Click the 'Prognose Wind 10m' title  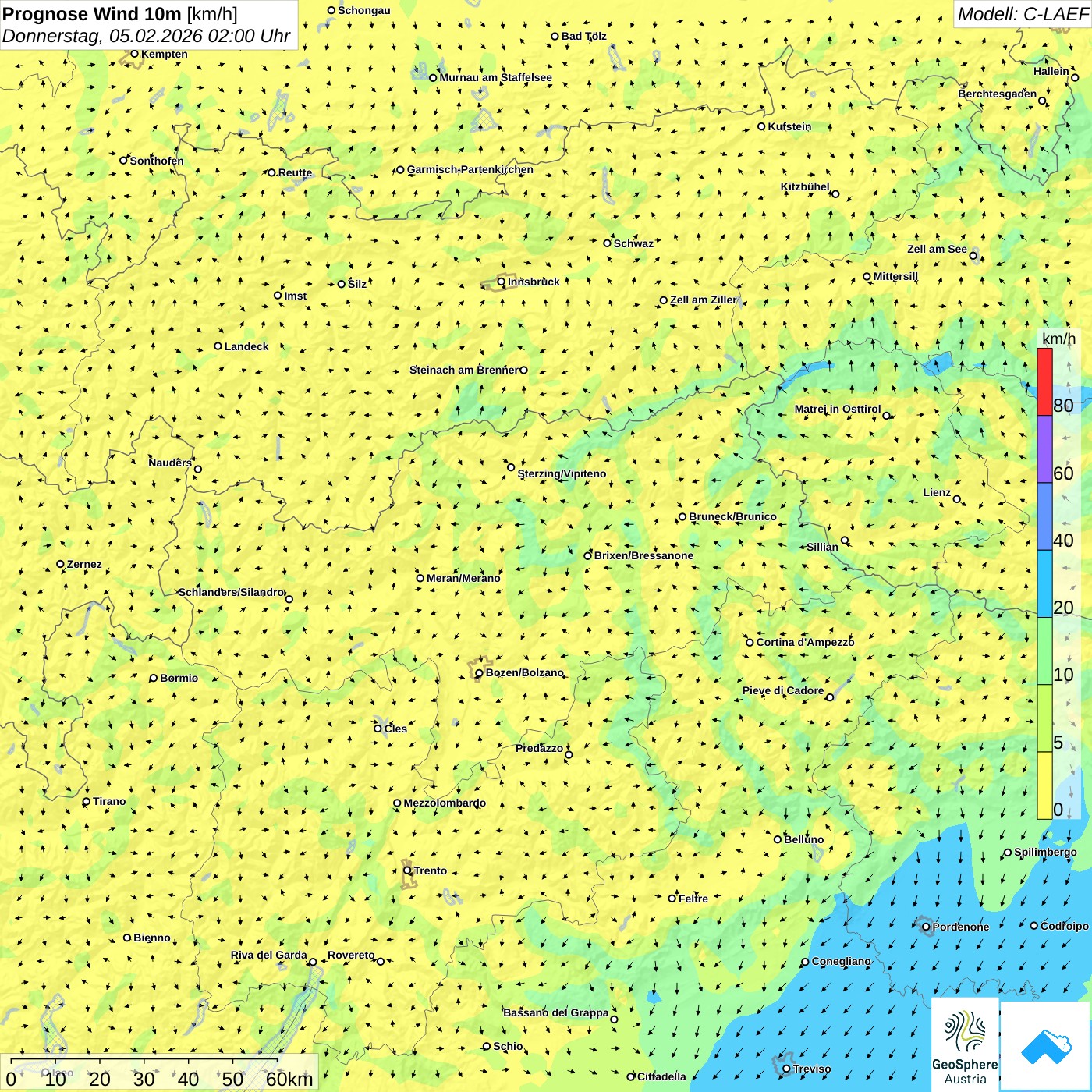pyautogui.click(x=92, y=13)
